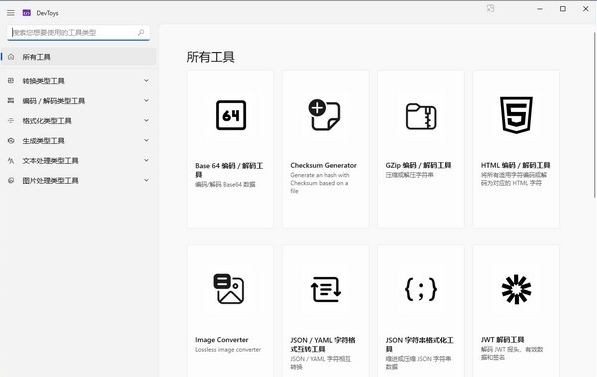
Task: Open the GZip 编码 / 解码工具 title
Action: point(418,165)
